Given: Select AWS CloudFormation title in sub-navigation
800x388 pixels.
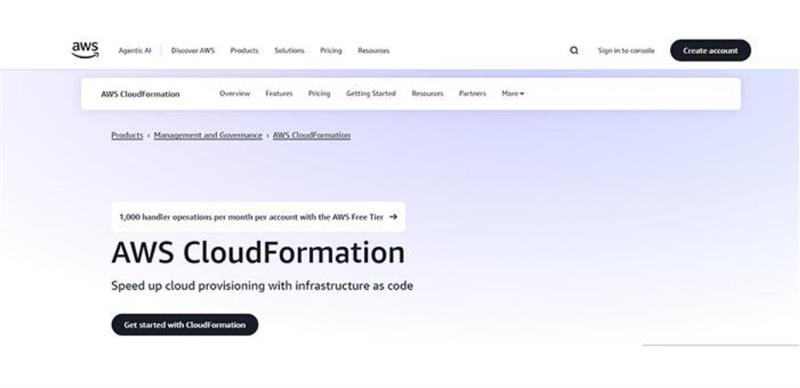Looking at the screenshot, I should click(140, 94).
